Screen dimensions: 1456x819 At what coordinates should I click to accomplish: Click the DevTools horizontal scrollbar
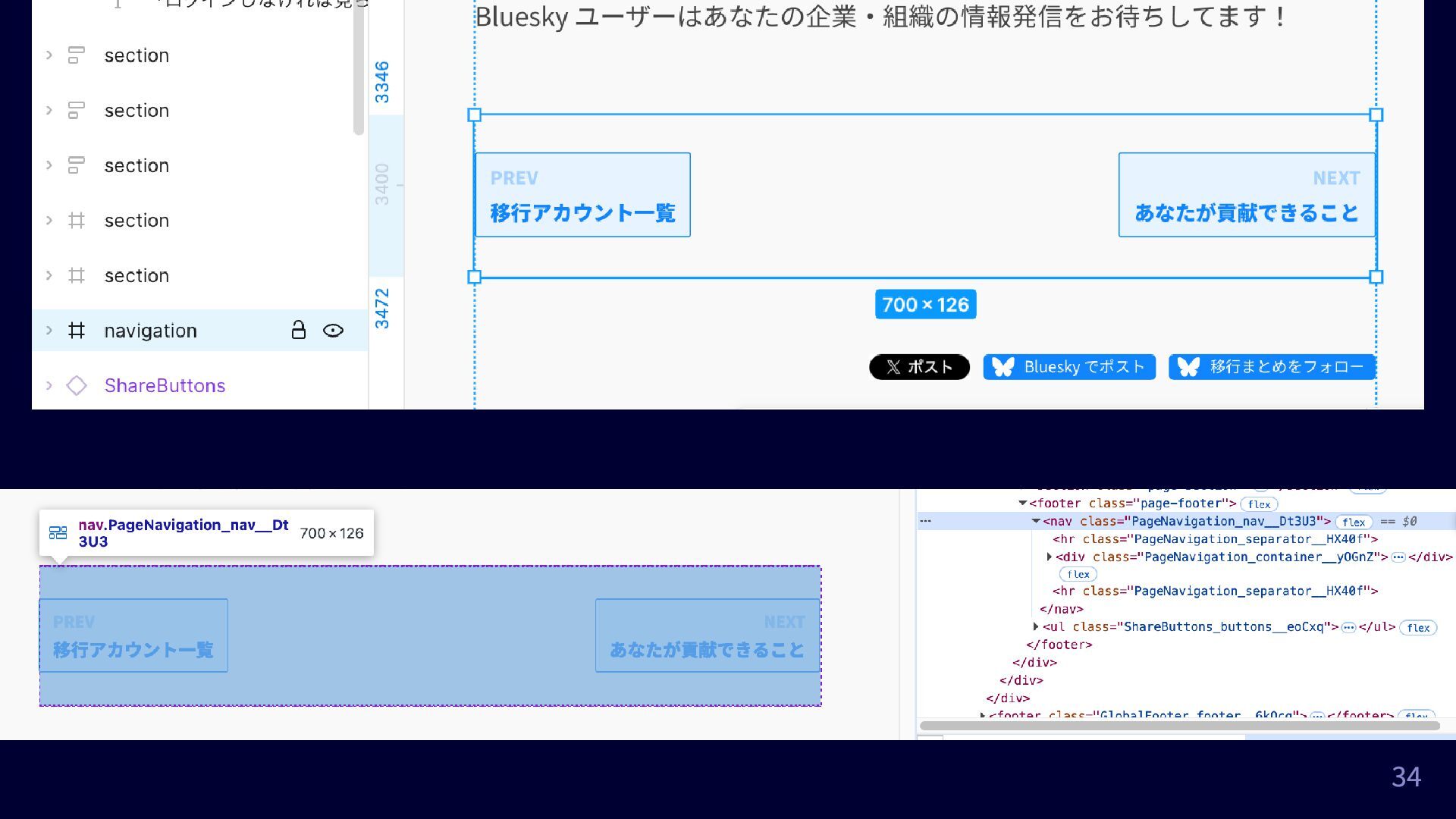click(x=1179, y=726)
